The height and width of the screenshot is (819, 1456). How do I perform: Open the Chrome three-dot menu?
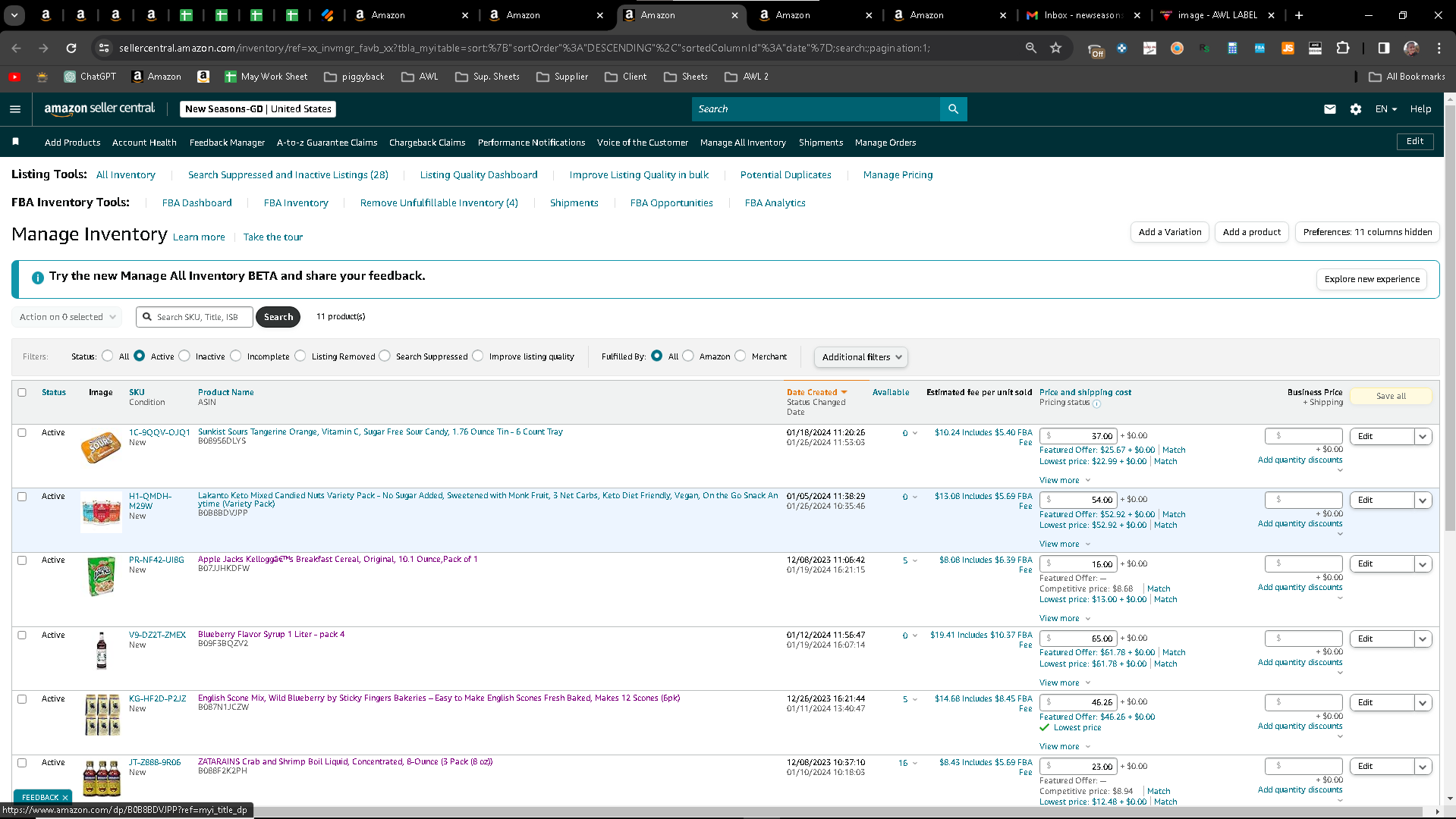coord(1439,48)
